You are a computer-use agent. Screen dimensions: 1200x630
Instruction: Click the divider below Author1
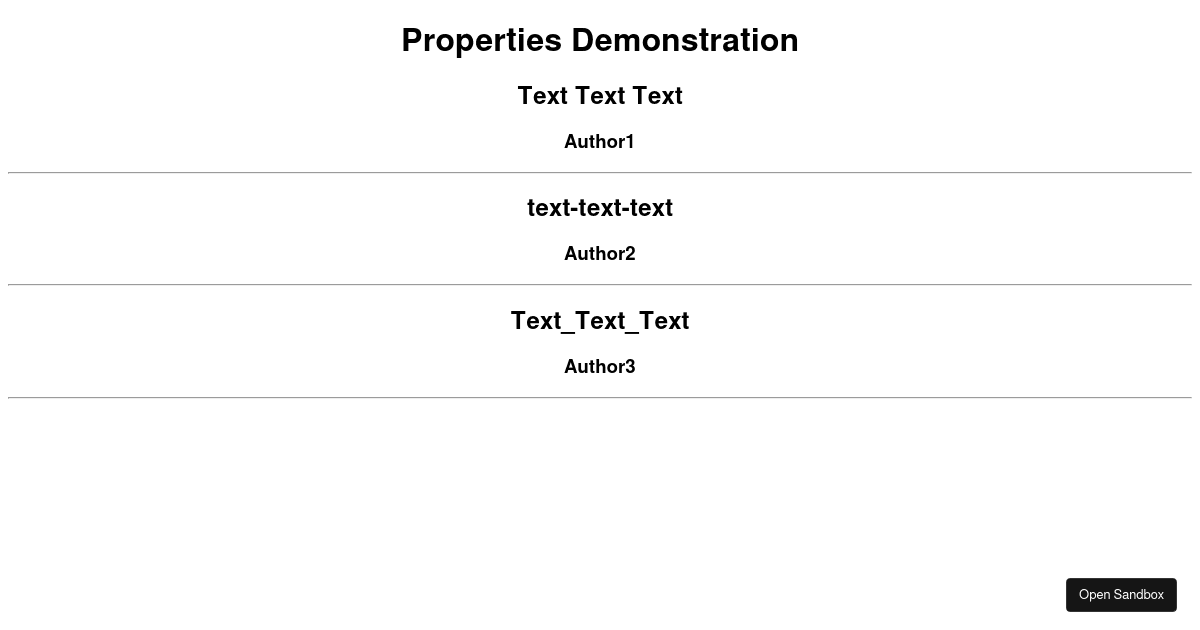coord(600,172)
